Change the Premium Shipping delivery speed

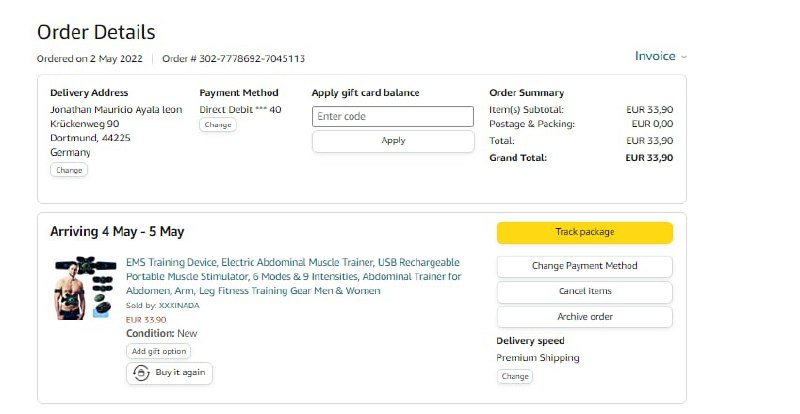click(x=514, y=377)
